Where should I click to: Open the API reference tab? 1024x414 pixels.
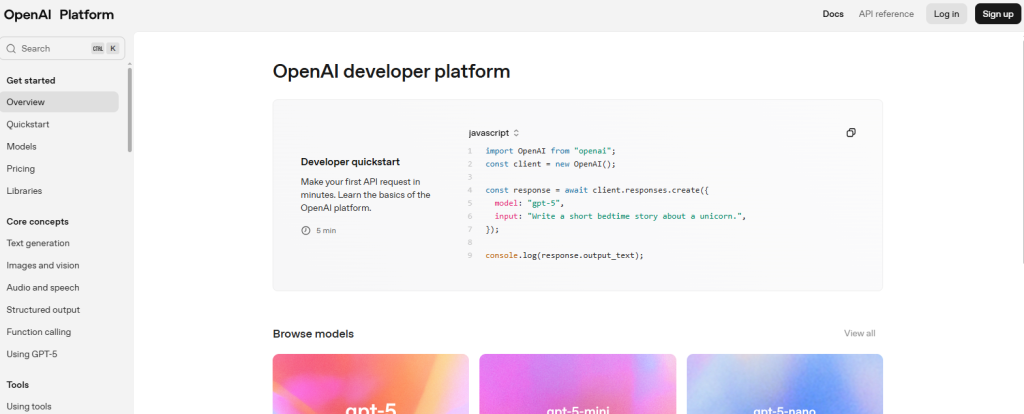tap(886, 14)
